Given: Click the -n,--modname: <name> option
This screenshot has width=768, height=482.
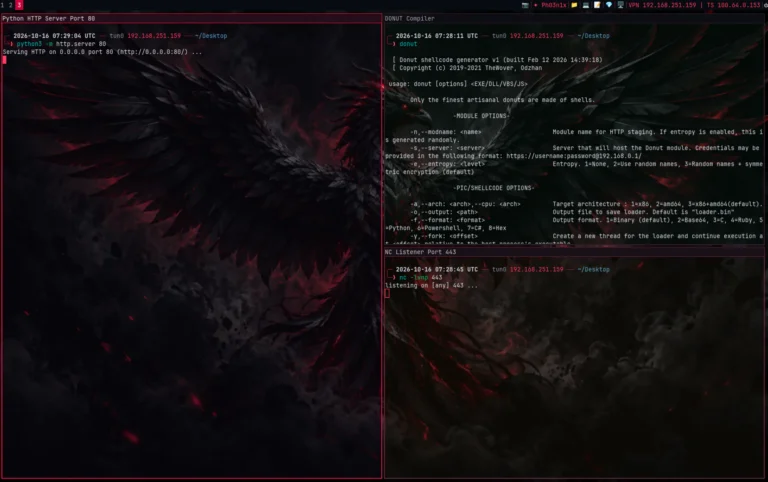Looking at the screenshot, I should 446,132.
